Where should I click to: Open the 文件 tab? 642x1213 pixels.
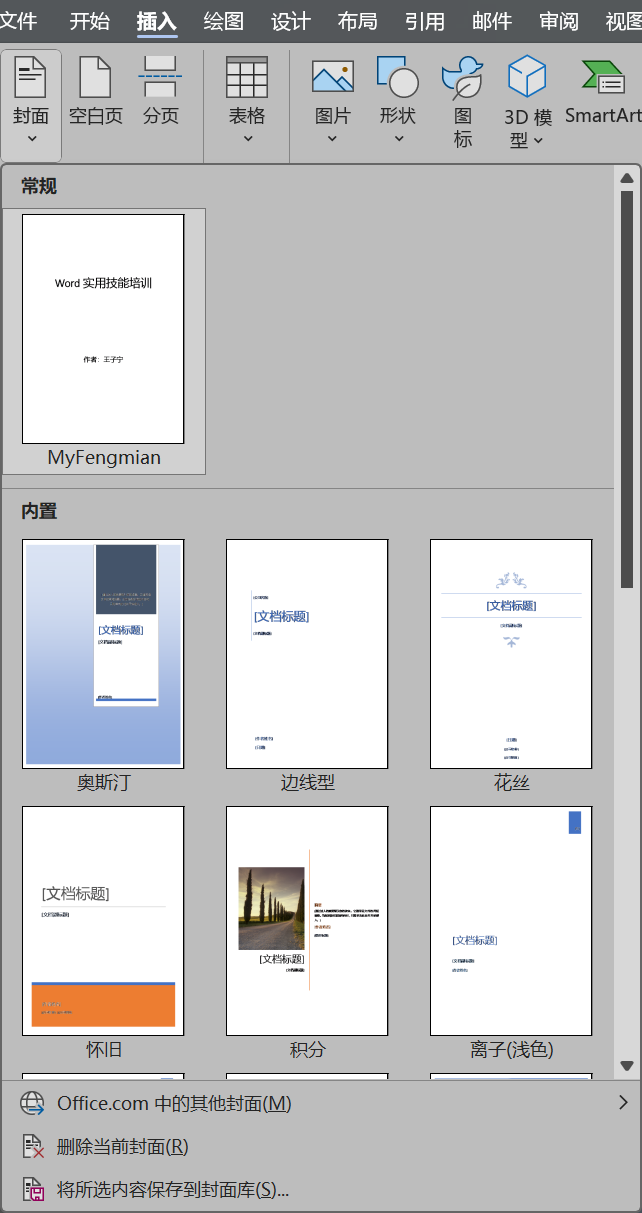click(x=18, y=21)
